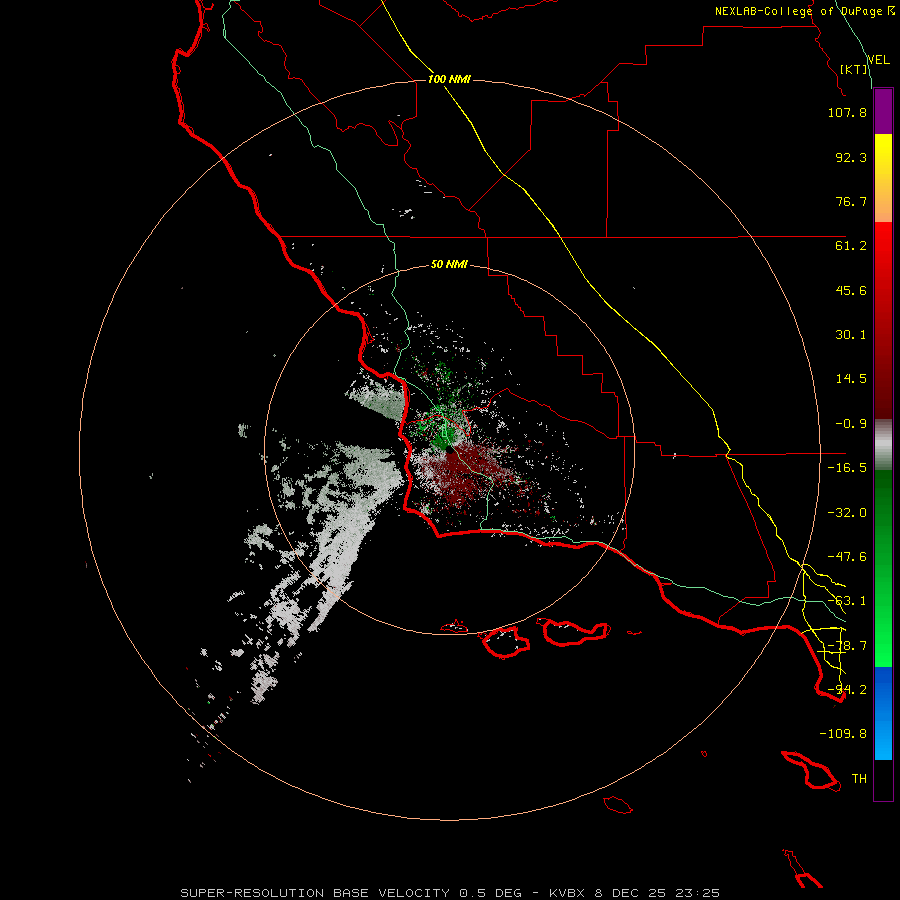
Task: Click the -32.0 velocity scale value
Action: [847, 513]
